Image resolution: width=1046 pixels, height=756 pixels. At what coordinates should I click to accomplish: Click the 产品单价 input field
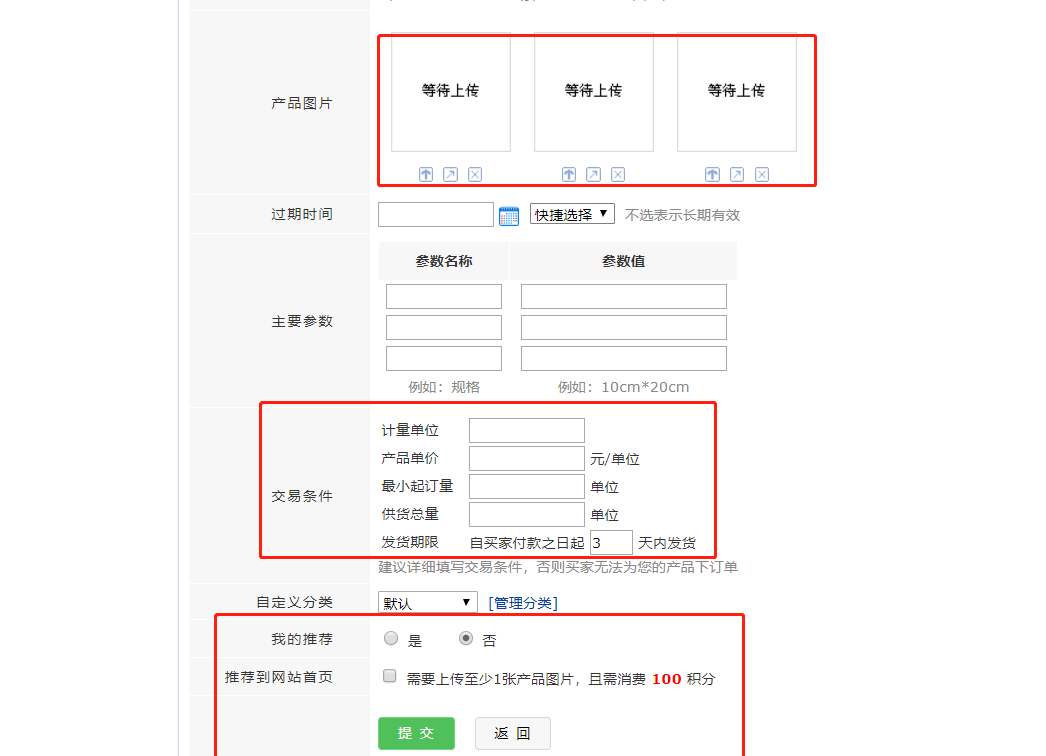tap(526, 459)
